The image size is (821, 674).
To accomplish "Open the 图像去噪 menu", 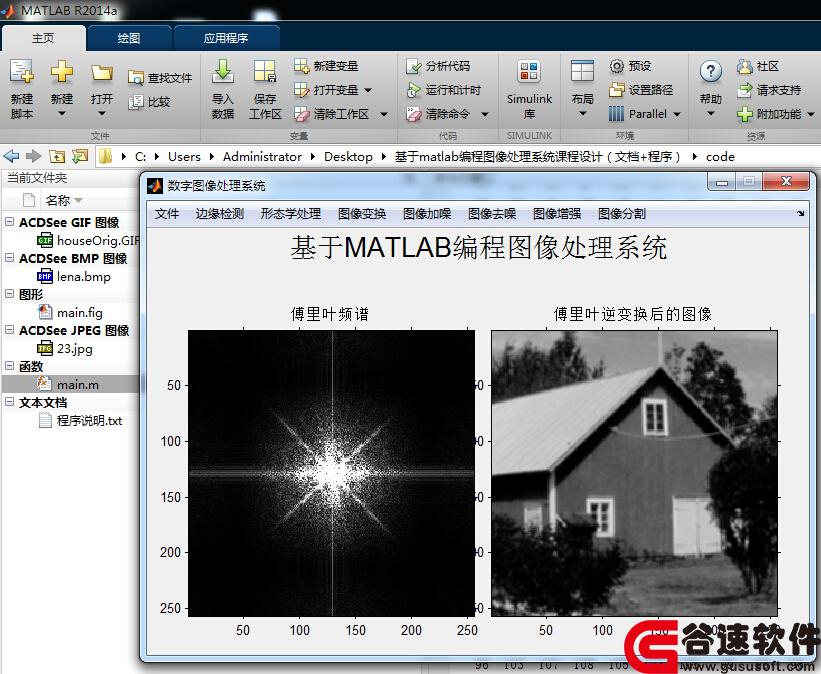I will click(x=492, y=214).
